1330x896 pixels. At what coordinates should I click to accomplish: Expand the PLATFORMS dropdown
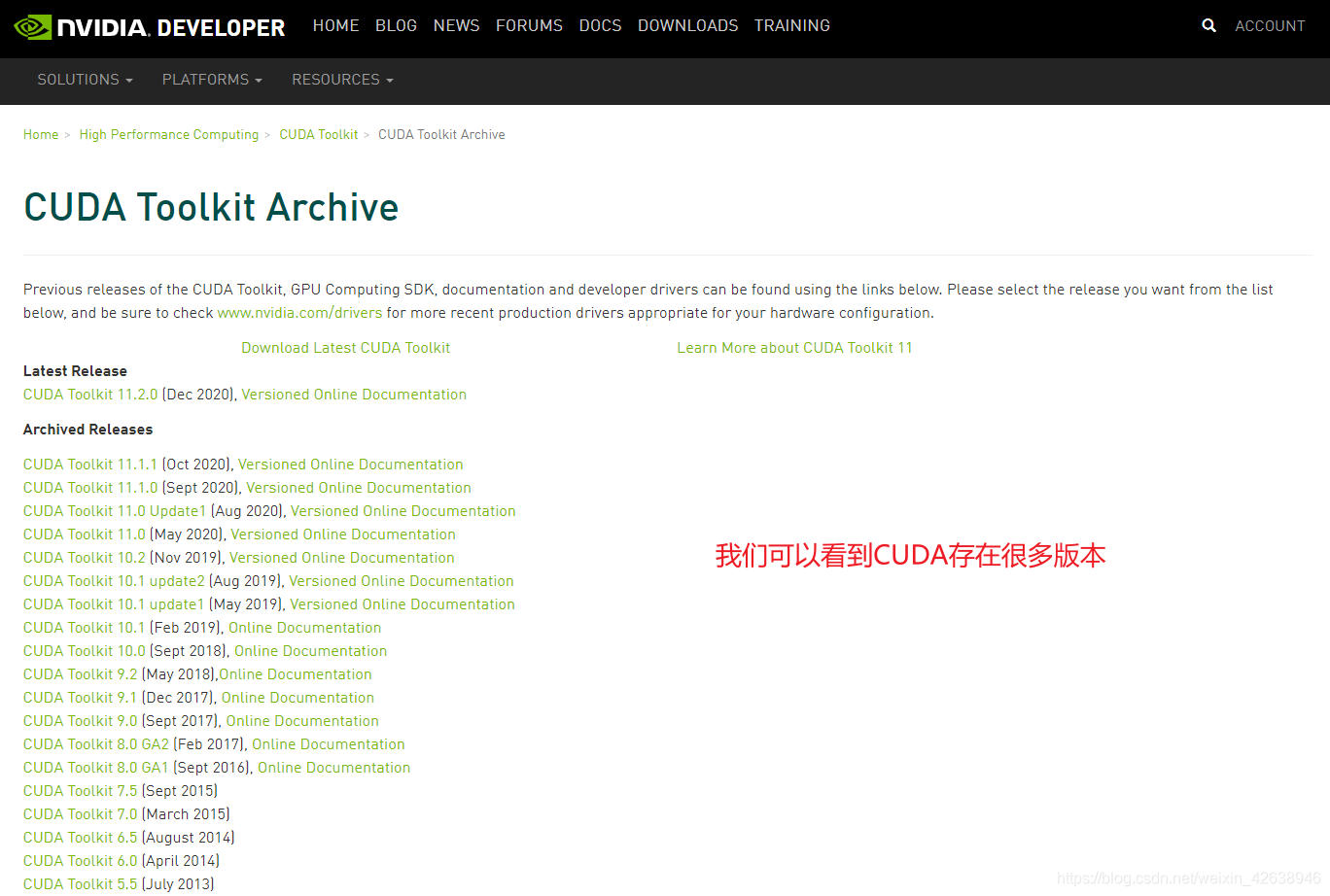click(212, 80)
